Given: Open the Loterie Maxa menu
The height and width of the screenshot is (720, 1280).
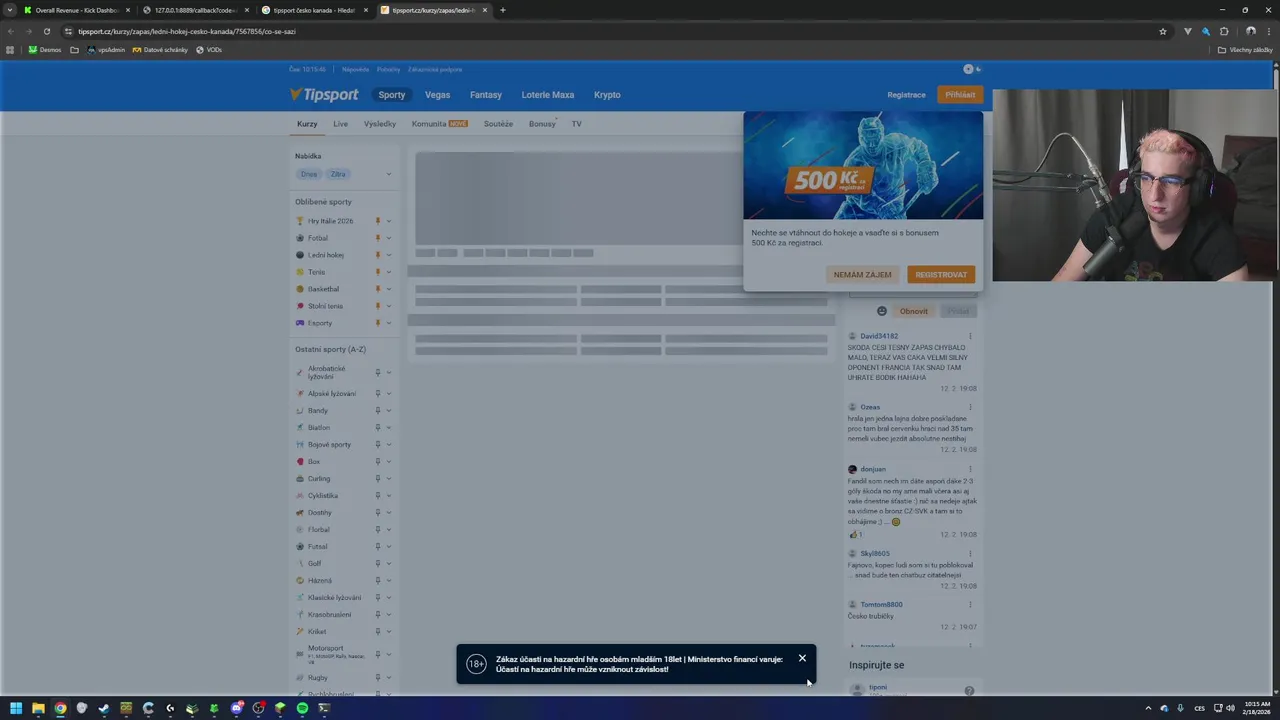Looking at the screenshot, I should (548, 95).
